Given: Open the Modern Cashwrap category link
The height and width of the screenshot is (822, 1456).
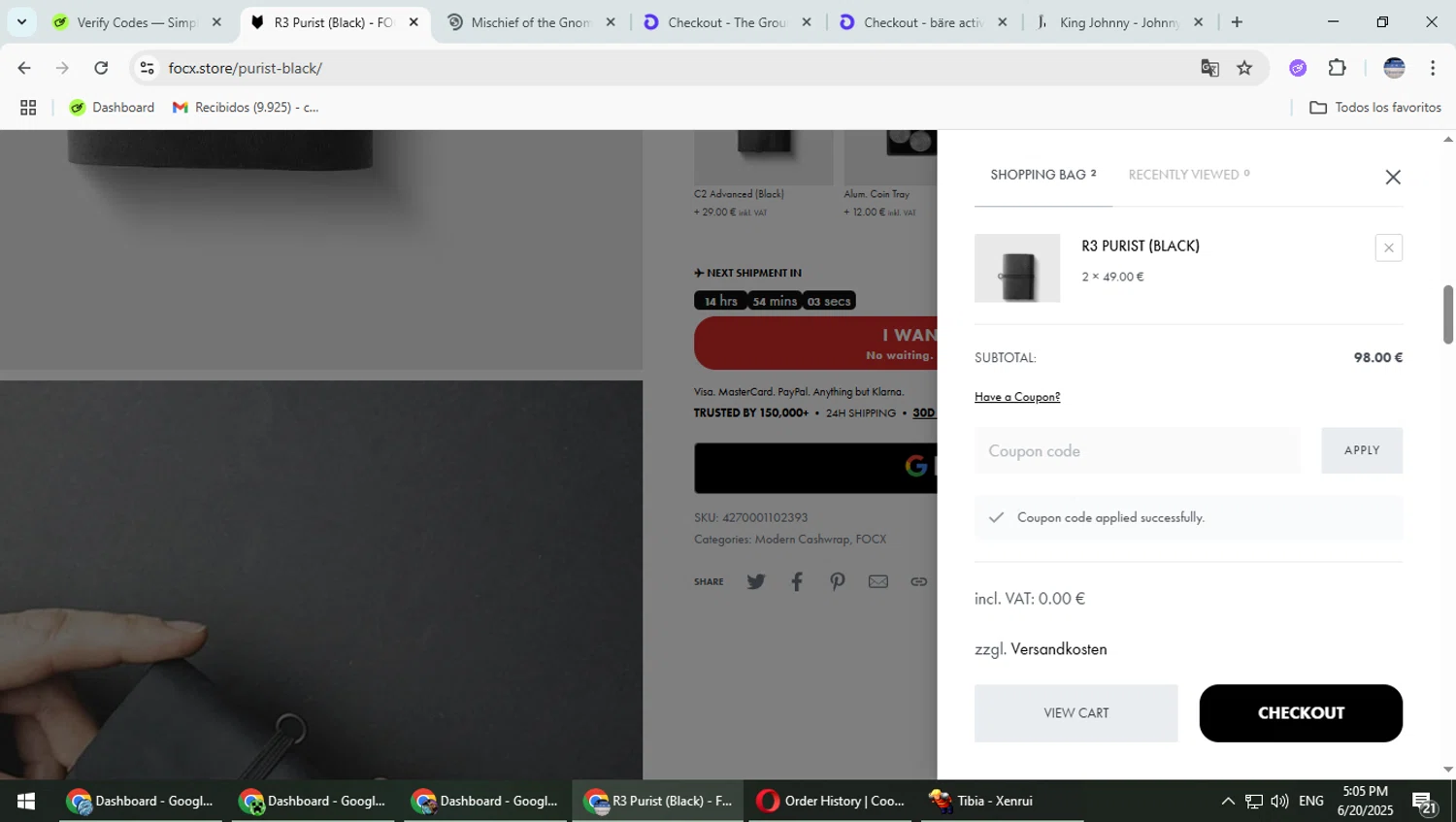Looking at the screenshot, I should (802, 539).
